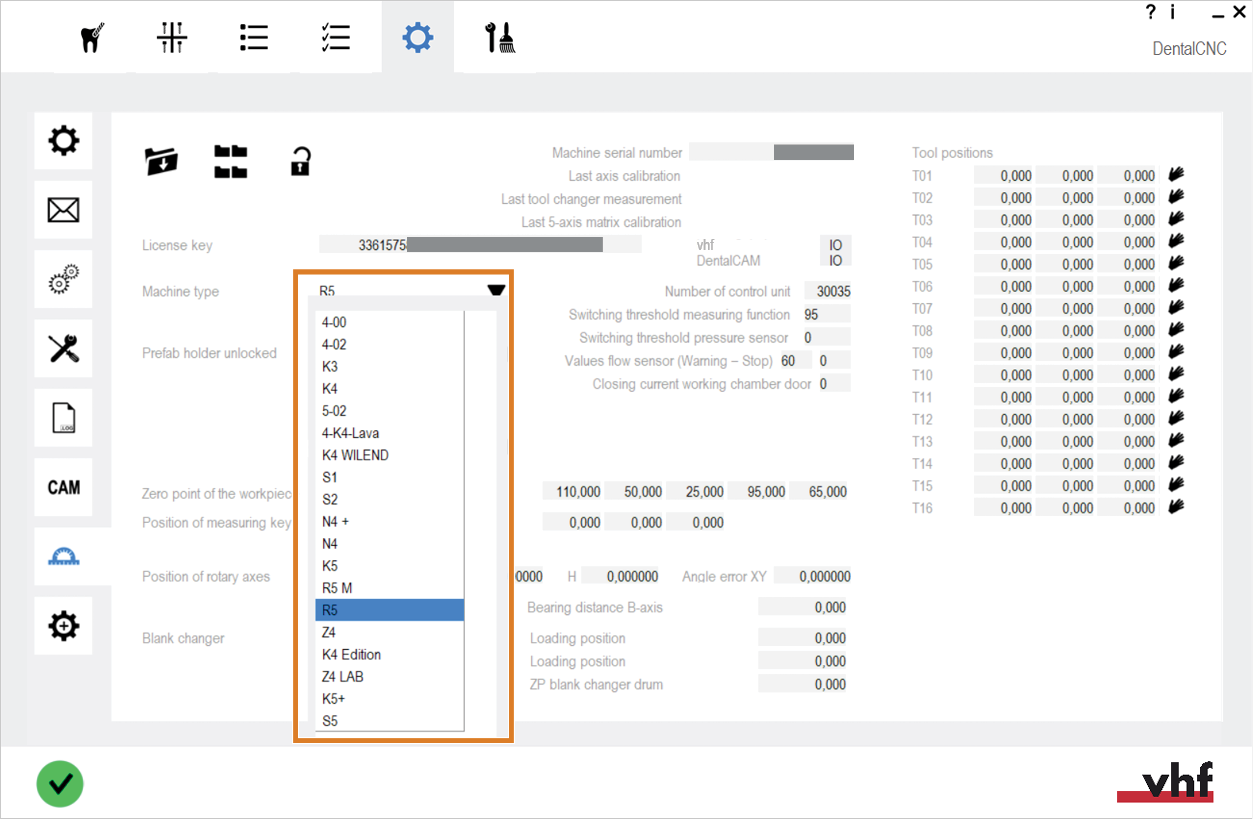Open the tooth machining view tab

pos(92,38)
